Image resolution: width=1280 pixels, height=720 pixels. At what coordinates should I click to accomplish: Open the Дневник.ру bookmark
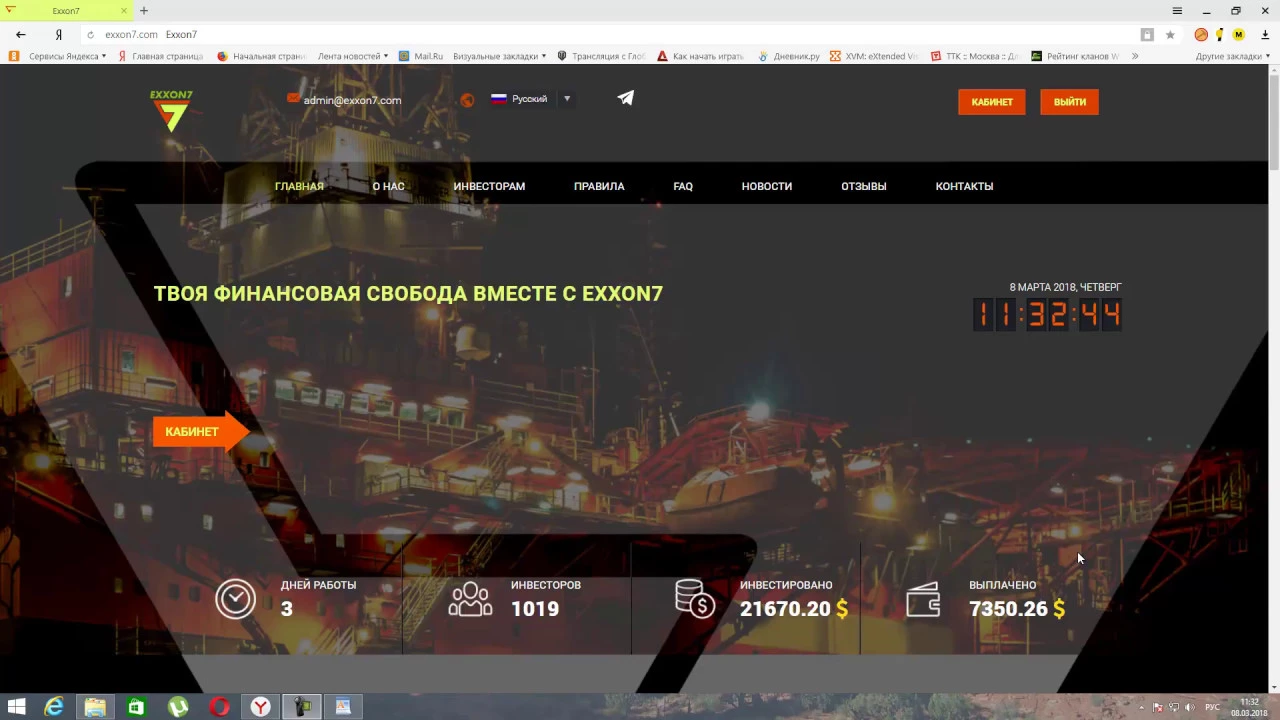[789, 56]
